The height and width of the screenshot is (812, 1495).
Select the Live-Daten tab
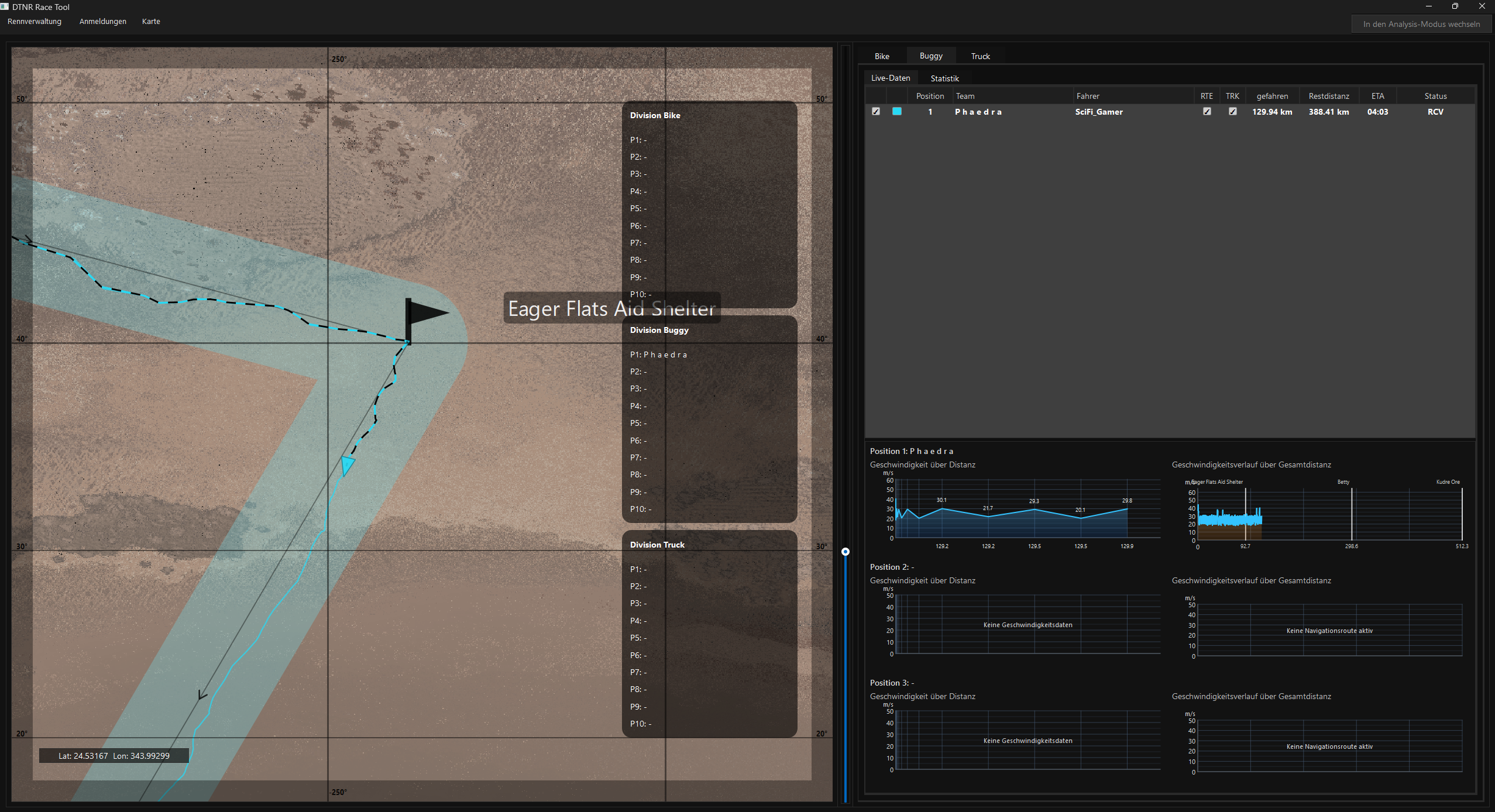(890, 78)
